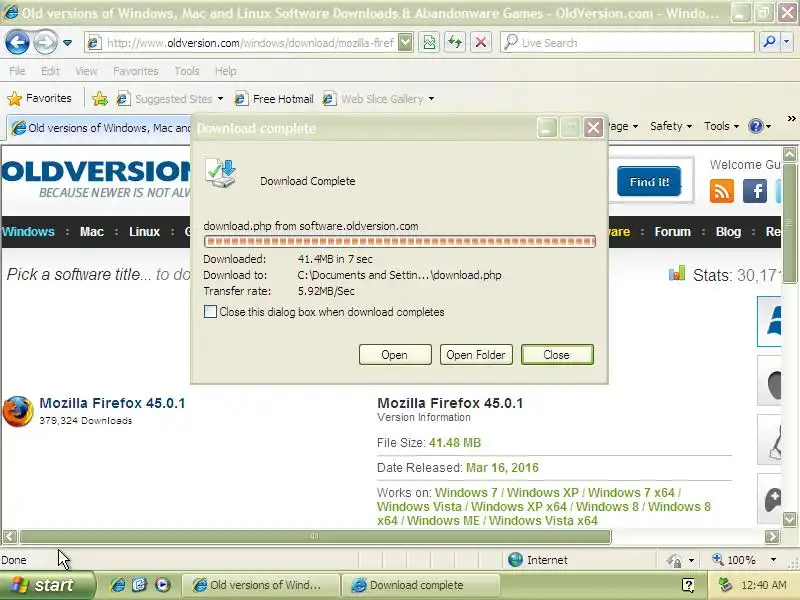Click the Live Search input box
The image size is (800, 600).
(628, 43)
